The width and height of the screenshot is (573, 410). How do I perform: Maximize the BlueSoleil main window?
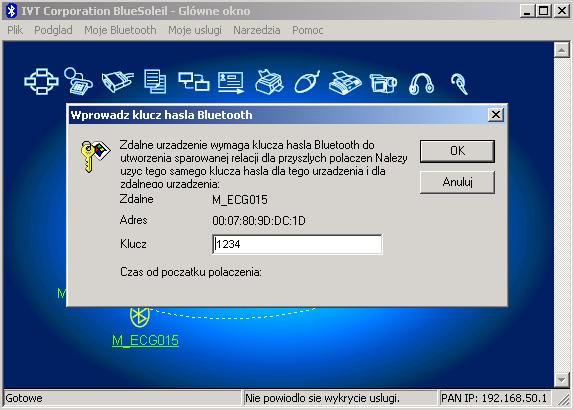[543, 11]
